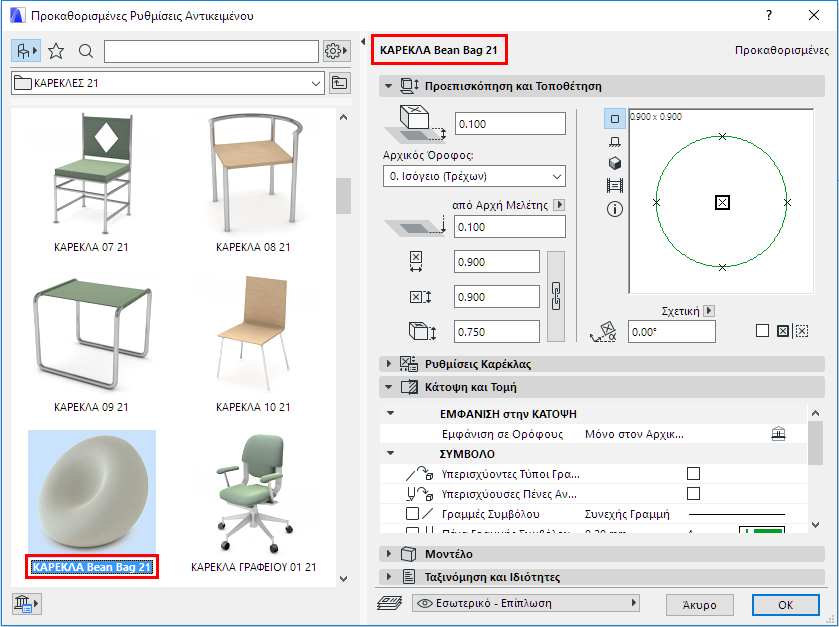Click the story visibility icon beside Μόνο στον Αρχικ...
Viewport: 839px width, 627px height.
point(778,434)
